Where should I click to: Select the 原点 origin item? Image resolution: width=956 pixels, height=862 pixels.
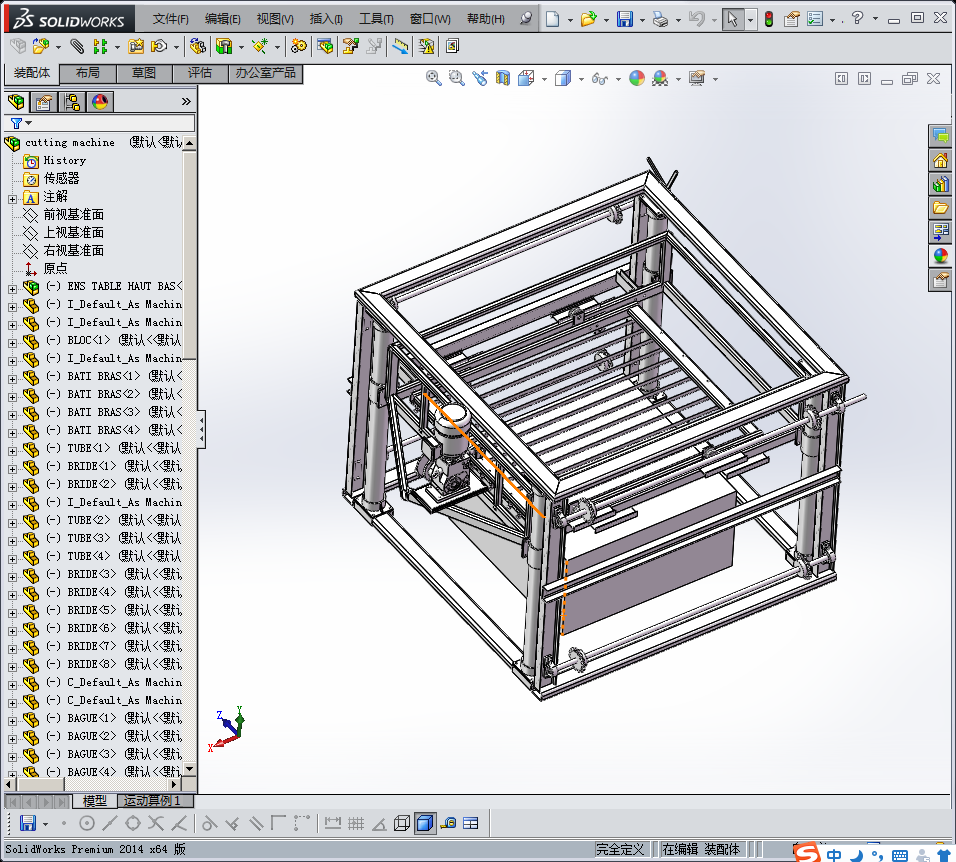click(x=55, y=268)
